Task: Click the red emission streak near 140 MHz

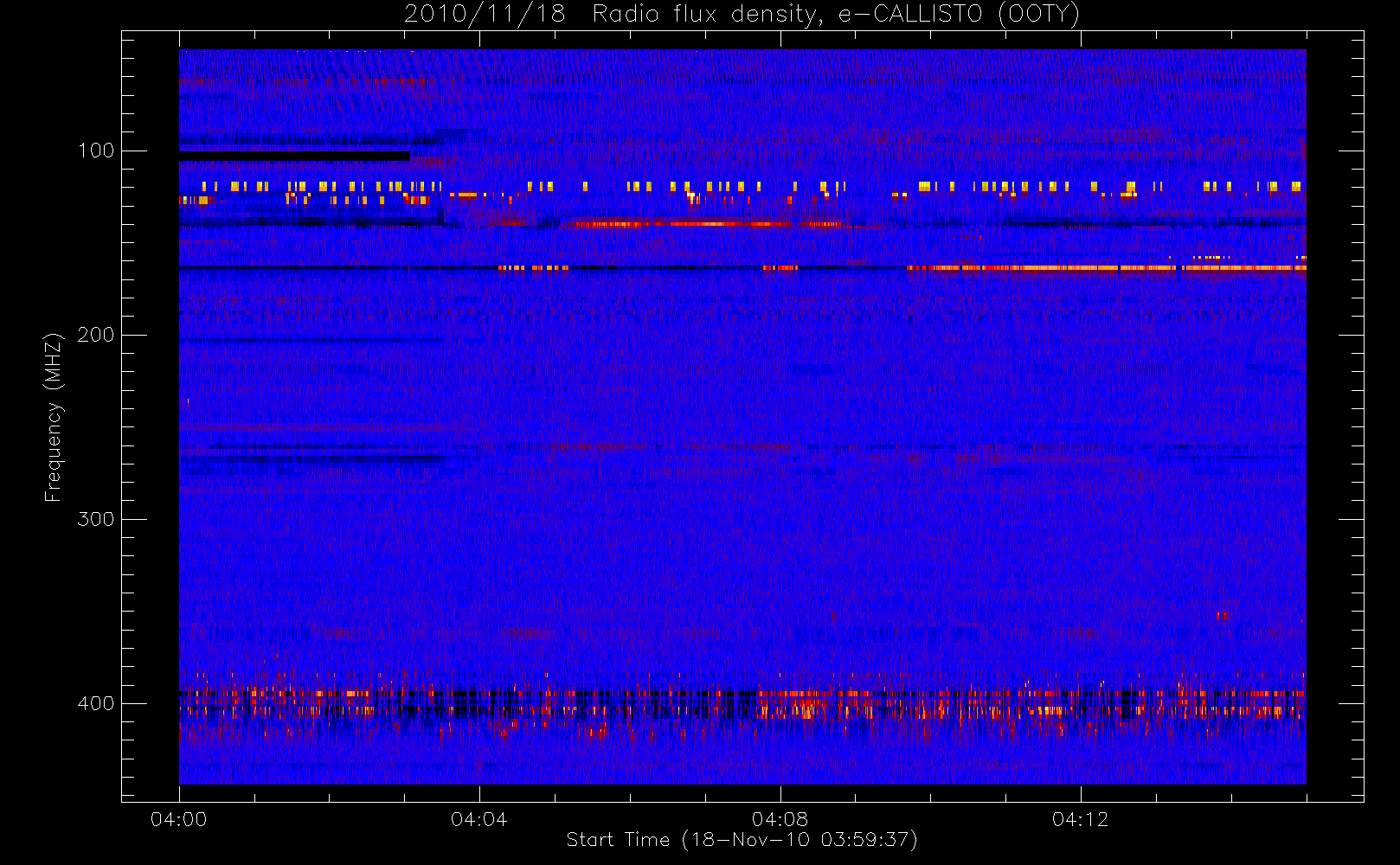Action: coord(705,224)
